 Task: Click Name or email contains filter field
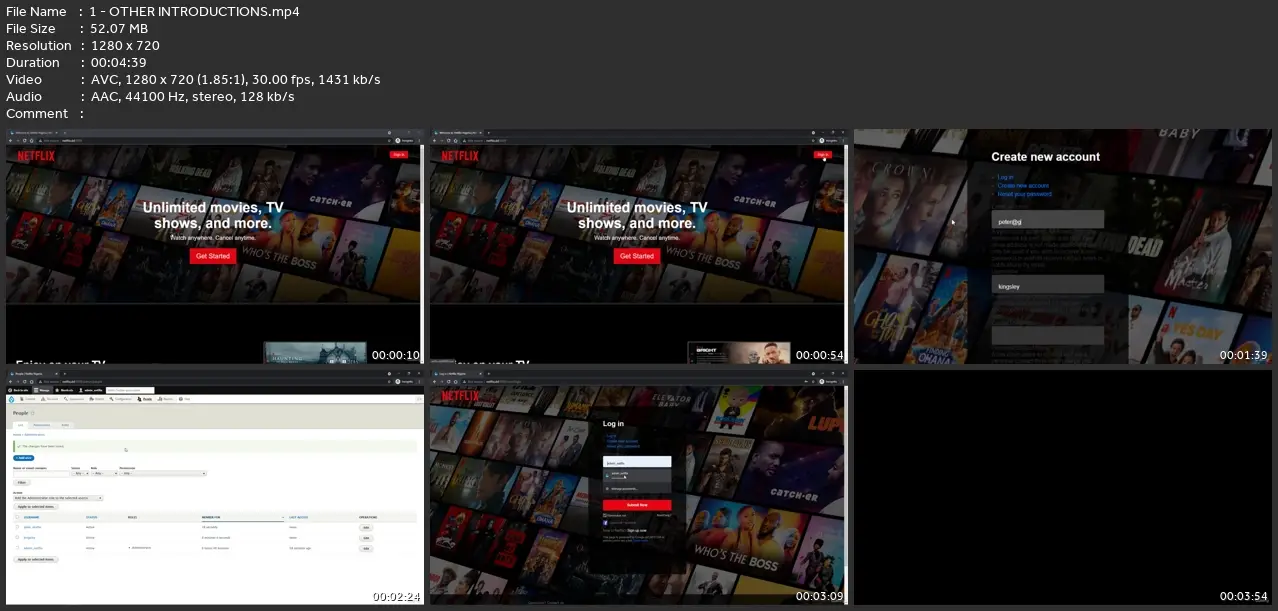click(41, 474)
